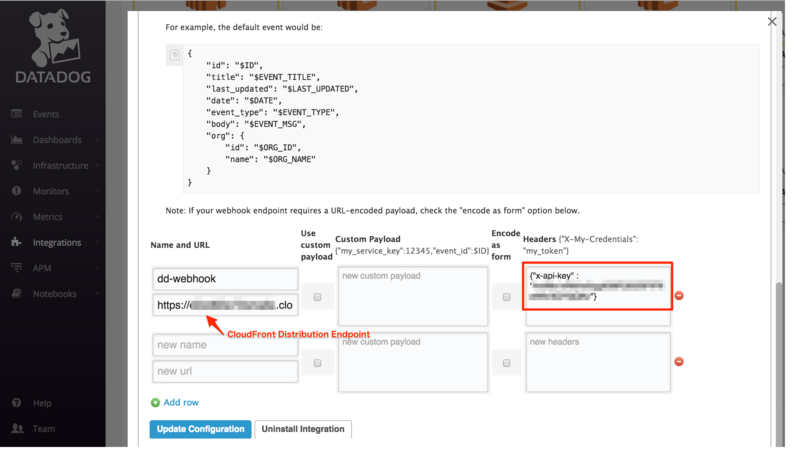
Task: Remove the empty new row via red minus
Action: click(679, 362)
